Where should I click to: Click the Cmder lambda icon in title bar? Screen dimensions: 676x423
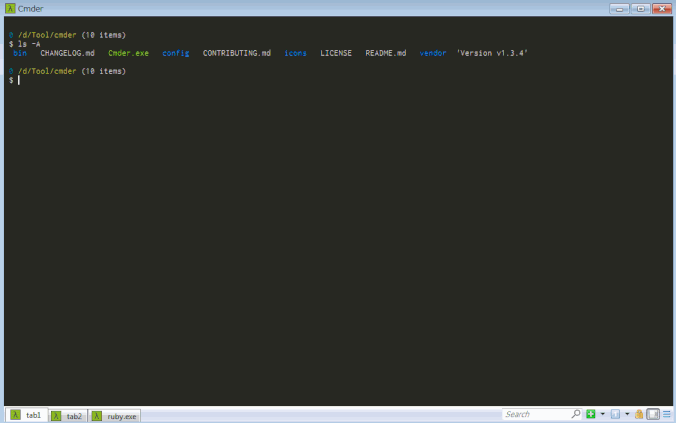pyautogui.click(x=10, y=8)
